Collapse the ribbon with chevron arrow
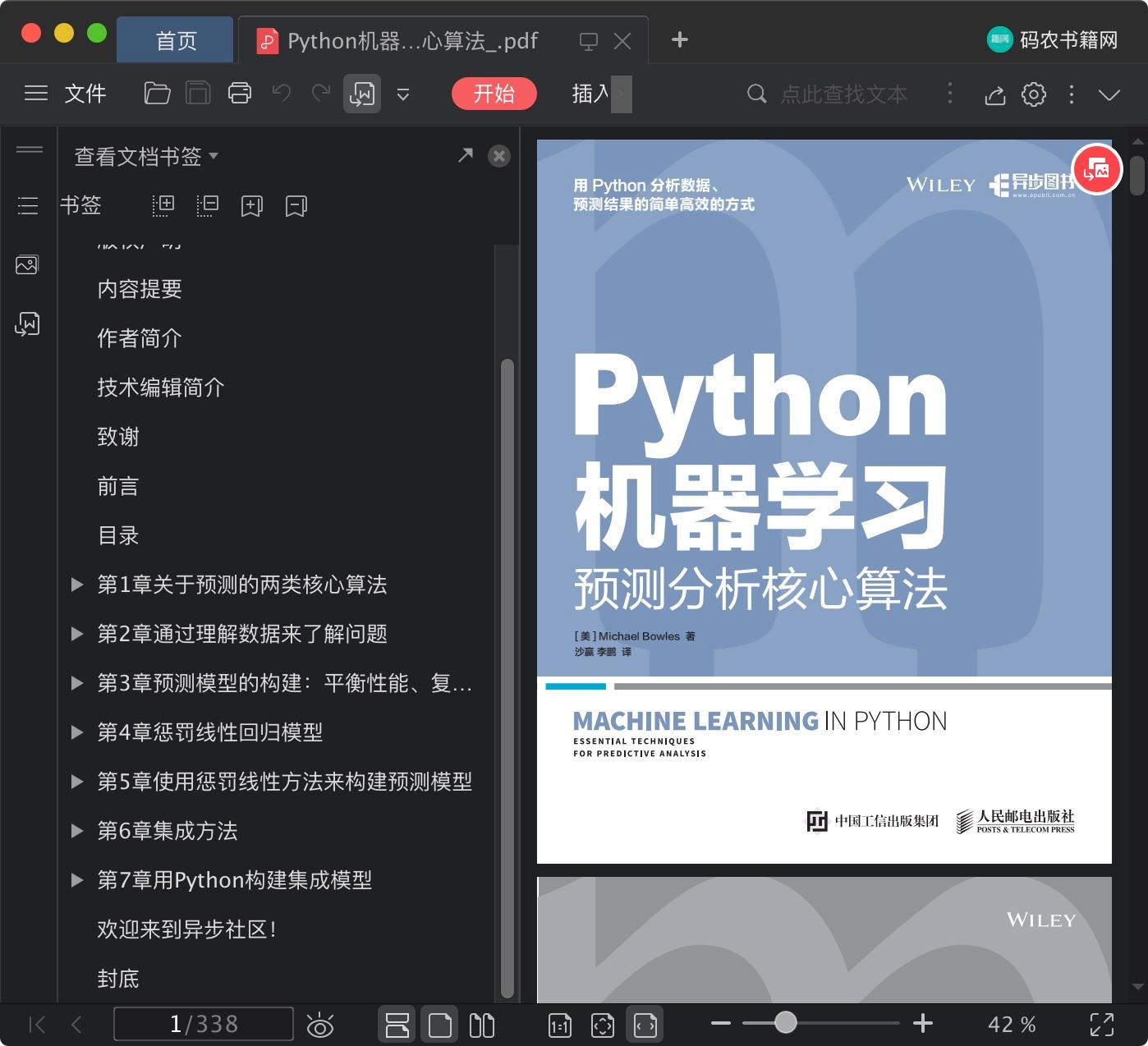 [1109, 95]
